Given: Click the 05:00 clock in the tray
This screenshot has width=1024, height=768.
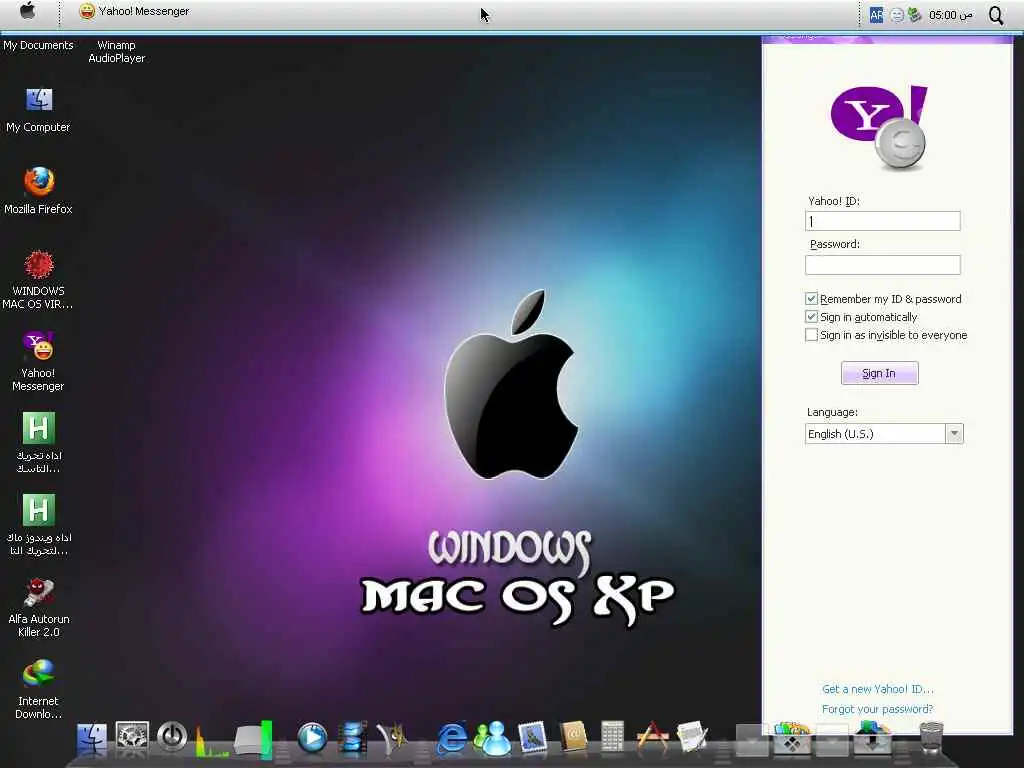Looking at the screenshot, I should 950,15.
